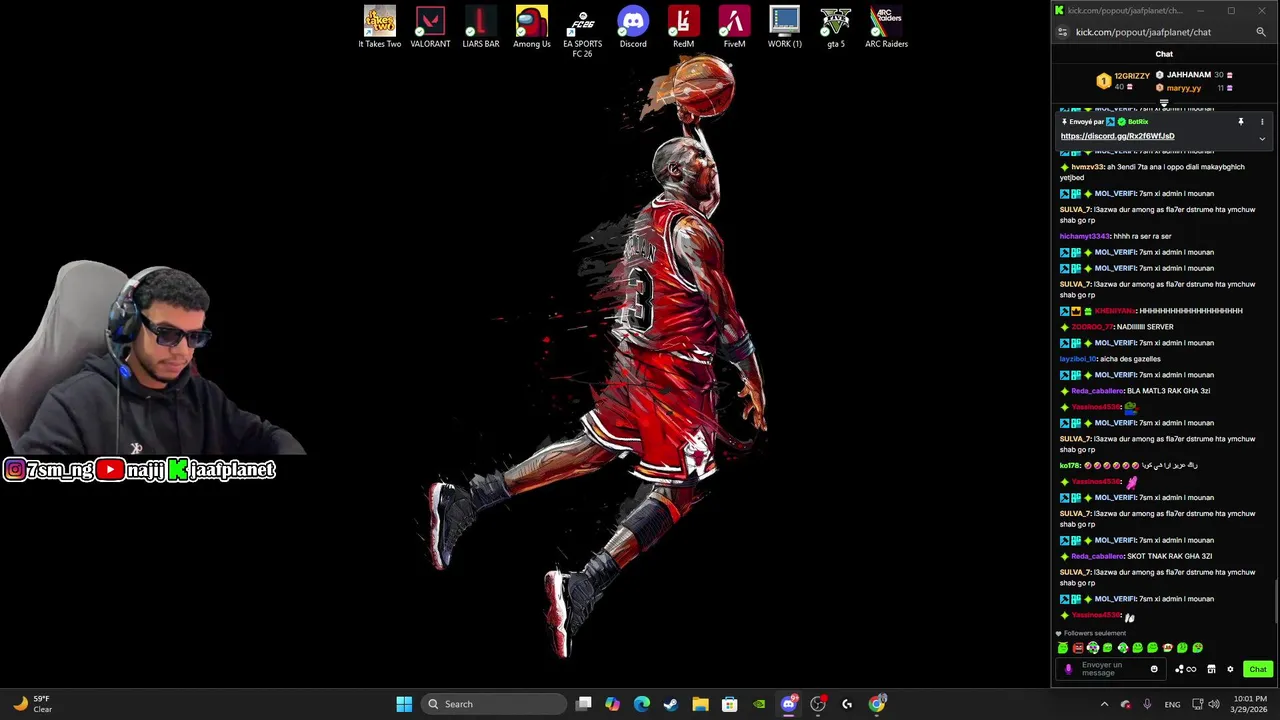Viewport: 1280px width, 720px height.
Task: Switch to Discord in the taskbar
Action: (x=789, y=704)
